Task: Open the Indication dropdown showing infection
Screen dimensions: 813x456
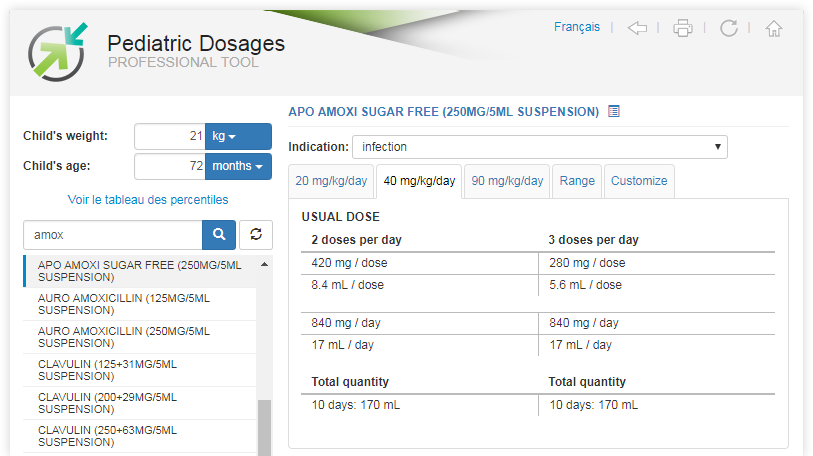Action: click(x=540, y=147)
